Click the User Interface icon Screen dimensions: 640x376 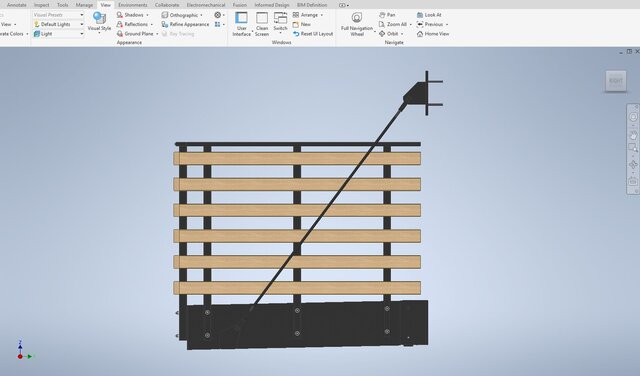click(241, 18)
